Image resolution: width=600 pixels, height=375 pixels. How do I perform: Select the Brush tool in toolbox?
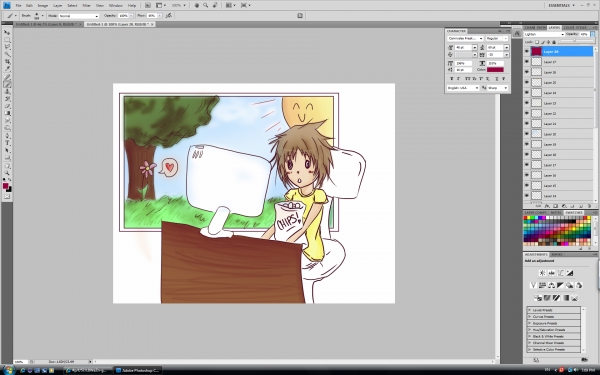point(7,85)
